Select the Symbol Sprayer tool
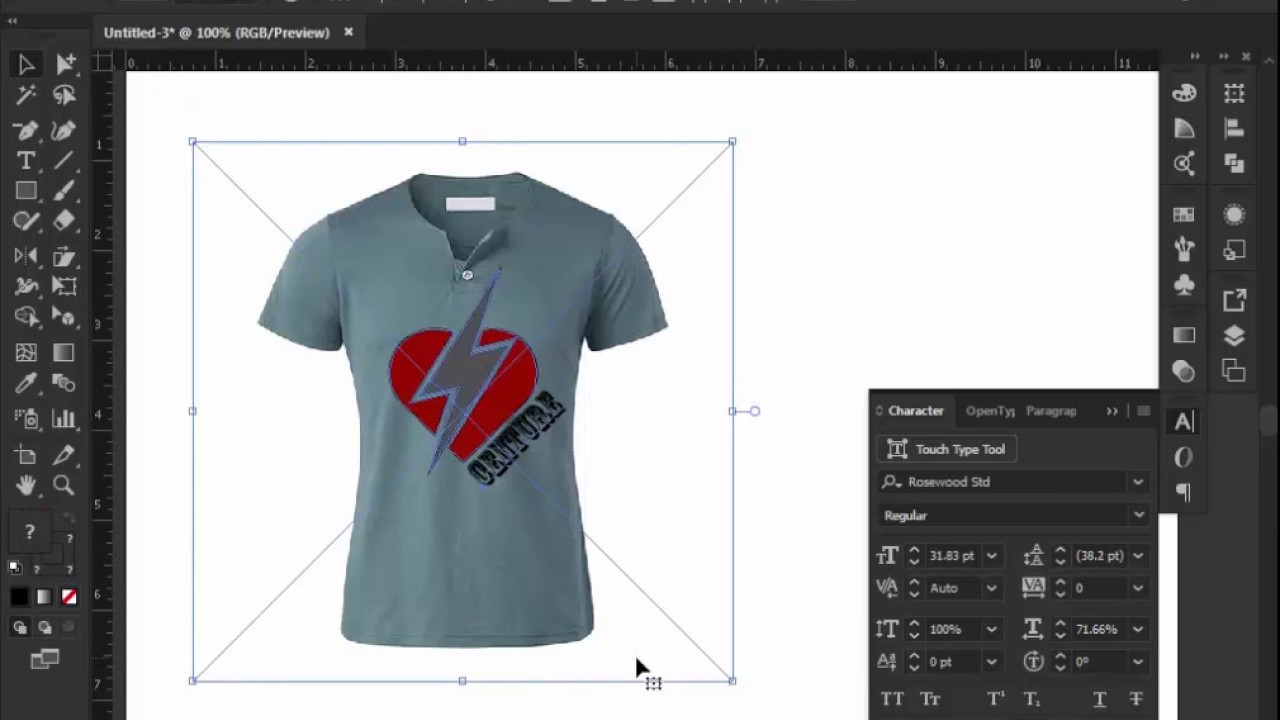The height and width of the screenshot is (720, 1280). tap(27, 419)
